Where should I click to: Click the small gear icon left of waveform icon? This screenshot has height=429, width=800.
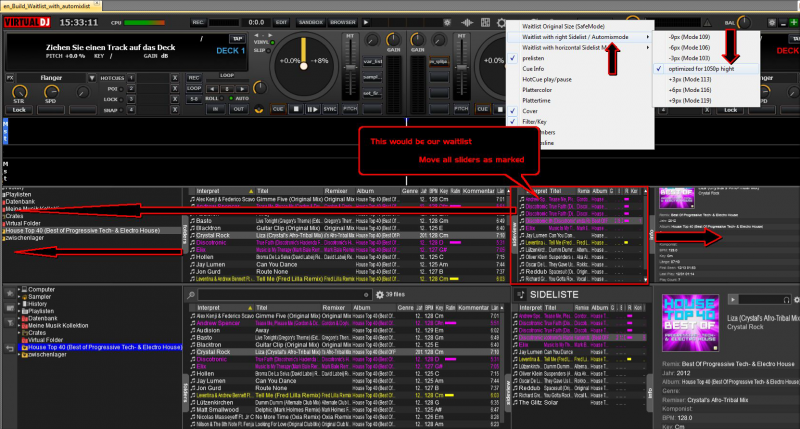(x=447, y=22)
